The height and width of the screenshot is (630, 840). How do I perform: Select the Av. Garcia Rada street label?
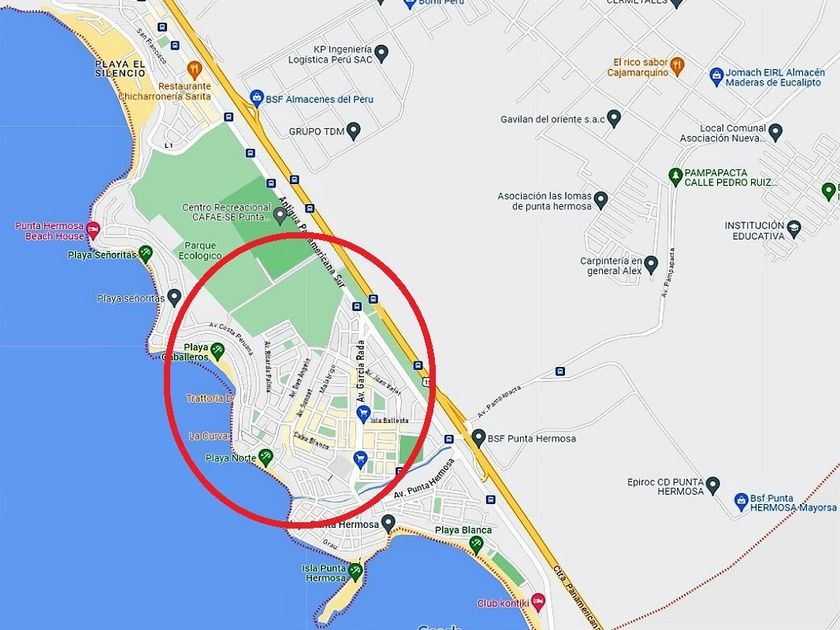tap(362, 371)
